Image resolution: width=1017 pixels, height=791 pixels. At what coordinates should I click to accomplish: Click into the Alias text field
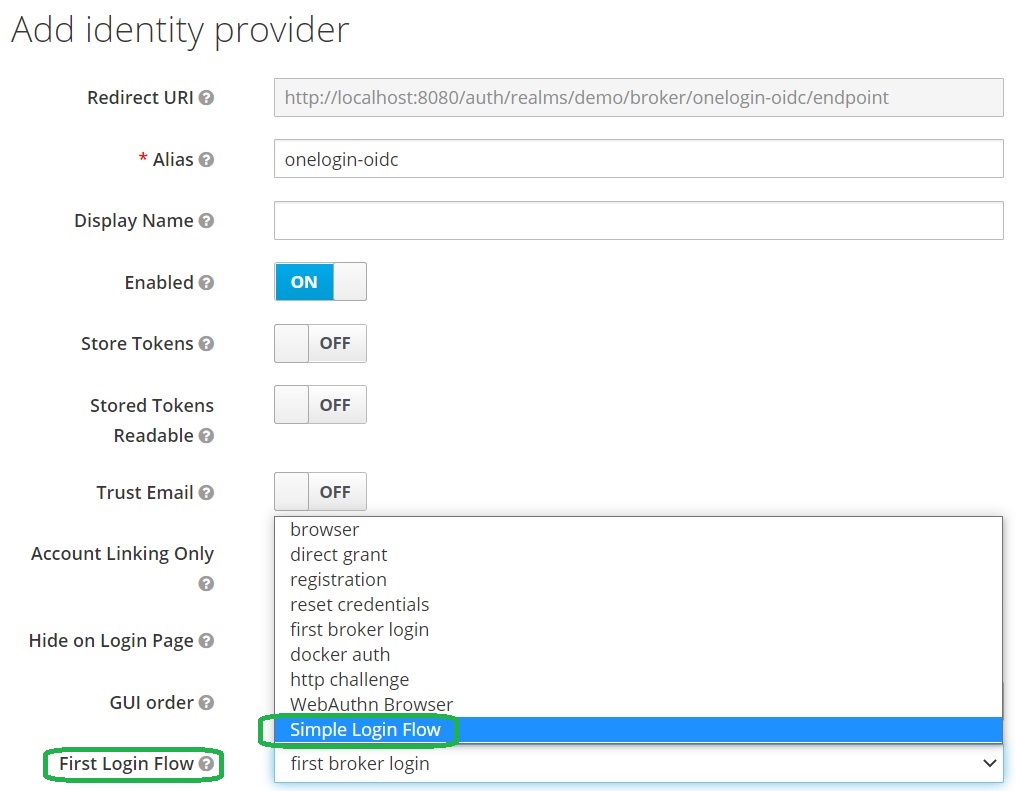click(638, 159)
